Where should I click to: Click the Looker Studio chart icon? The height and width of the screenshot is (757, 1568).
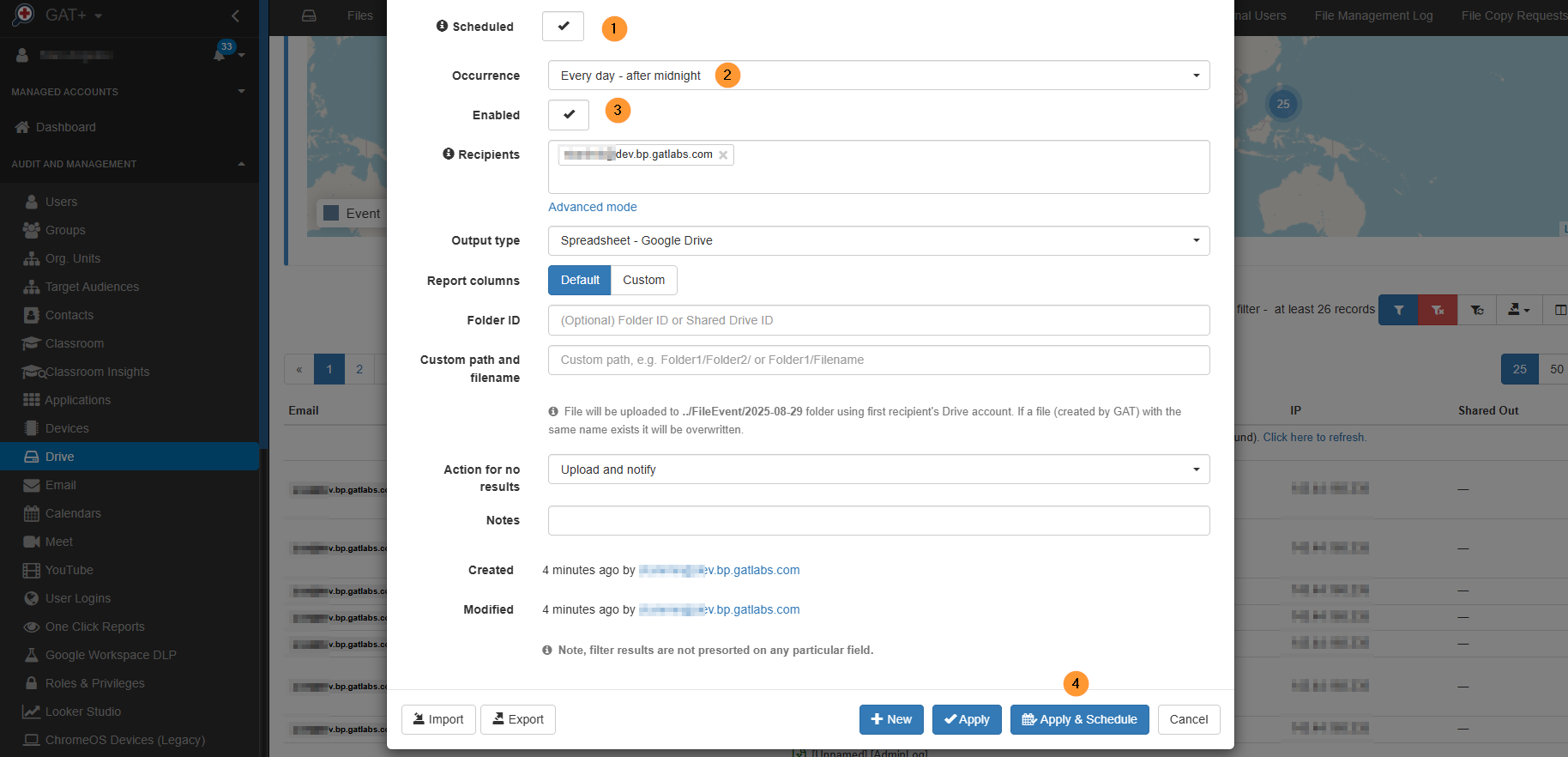pyautogui.click(x=32, y=712)
